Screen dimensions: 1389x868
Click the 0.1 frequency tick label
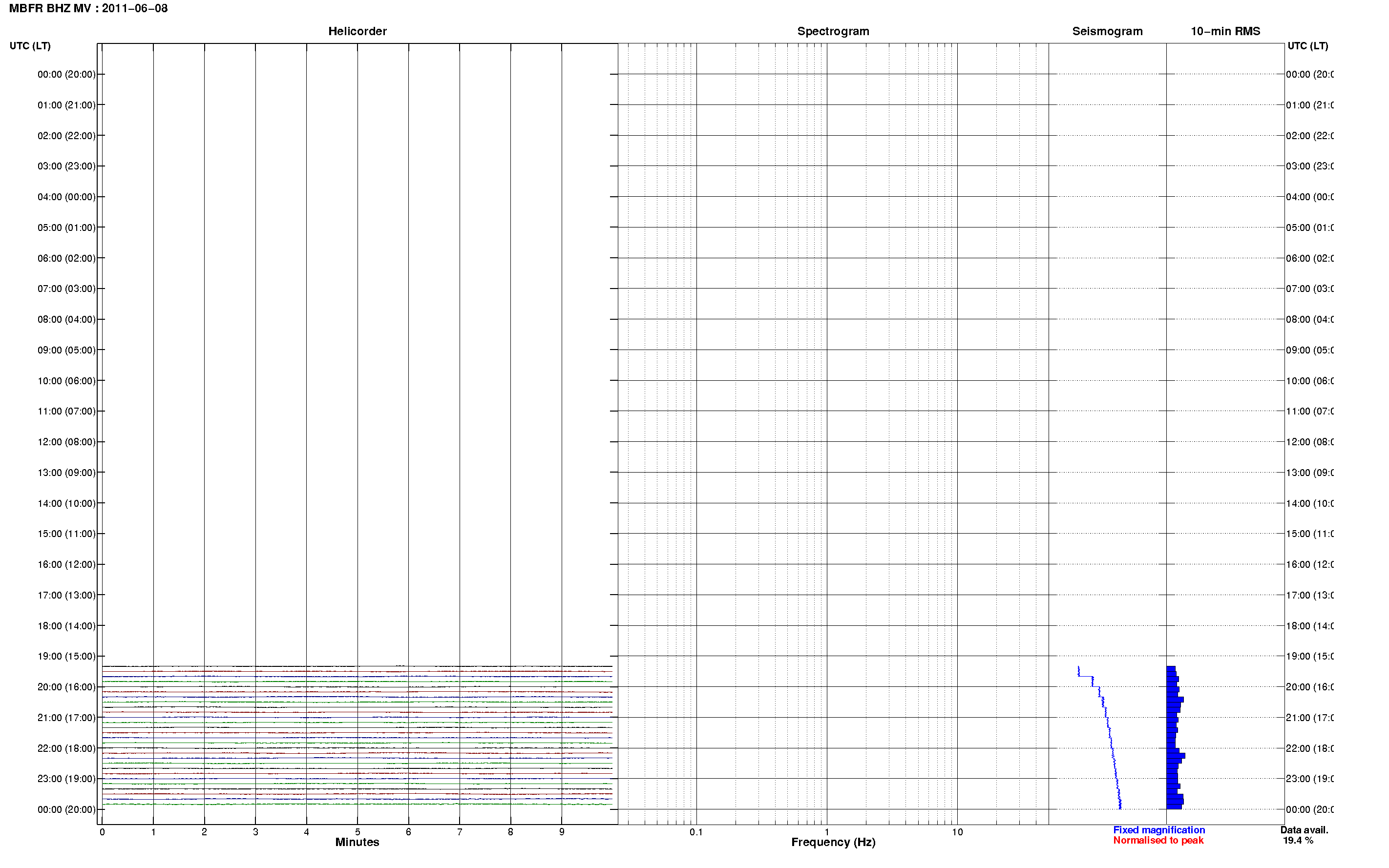tap(696, 832)
